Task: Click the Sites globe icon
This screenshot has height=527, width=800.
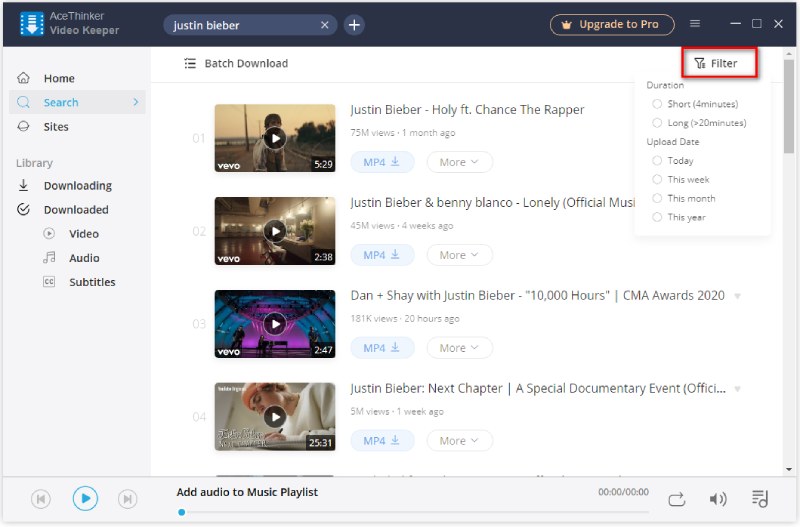Action: click(x=23, y=126)
